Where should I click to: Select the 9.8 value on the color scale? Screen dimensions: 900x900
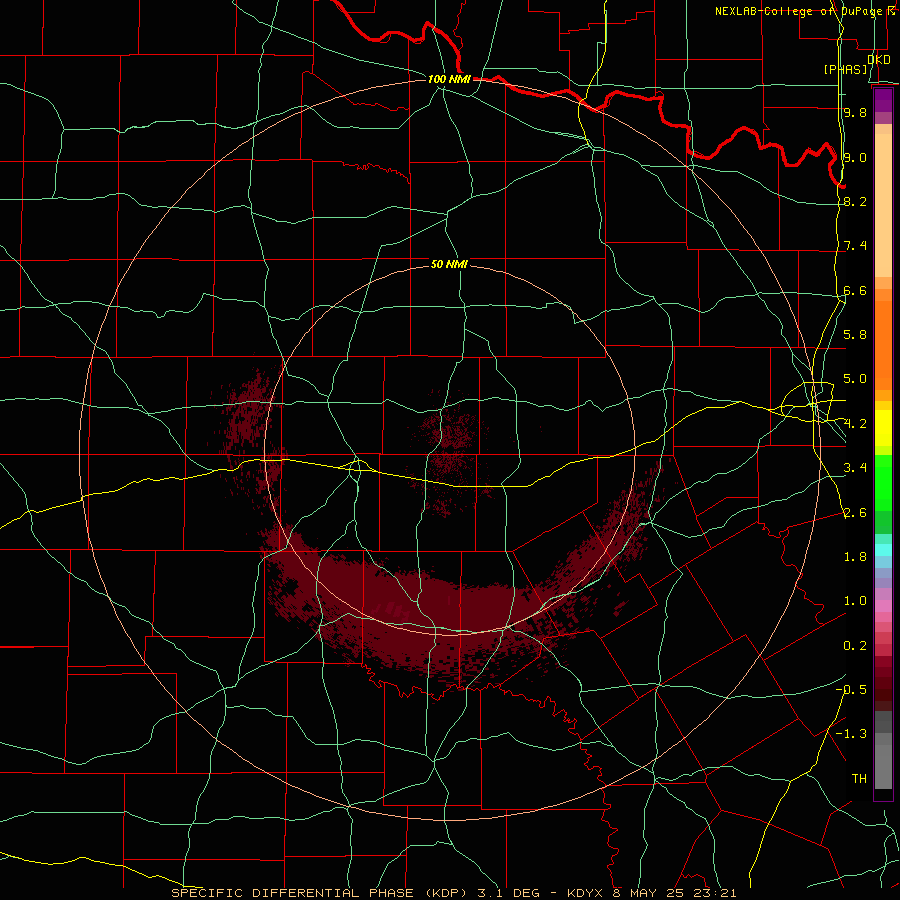[x=855, y=112]
